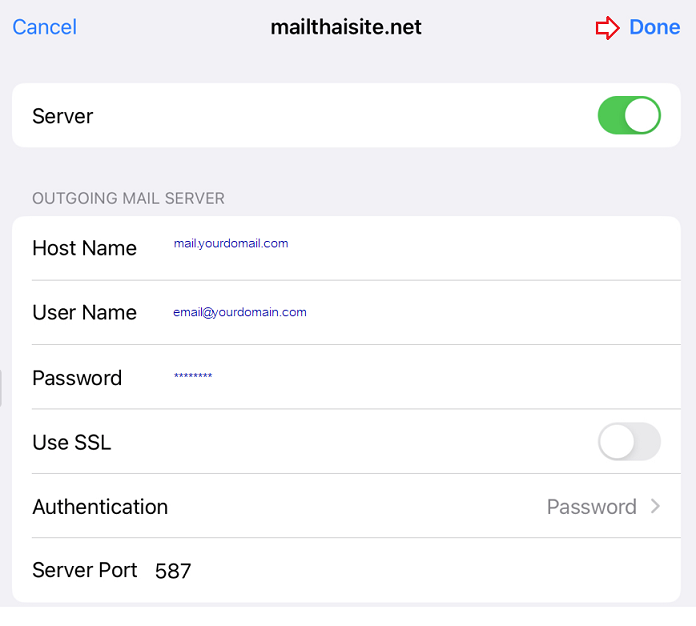This screenshot has height=626, width=696.
Task: Select the mailthaisite.net title text
Action: click(x=346, y=27)
